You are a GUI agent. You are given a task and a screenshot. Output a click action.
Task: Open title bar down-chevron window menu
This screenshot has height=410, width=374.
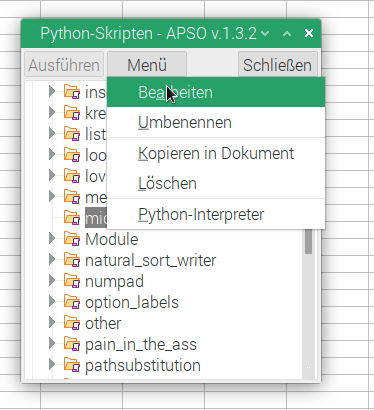click(265, 33)
